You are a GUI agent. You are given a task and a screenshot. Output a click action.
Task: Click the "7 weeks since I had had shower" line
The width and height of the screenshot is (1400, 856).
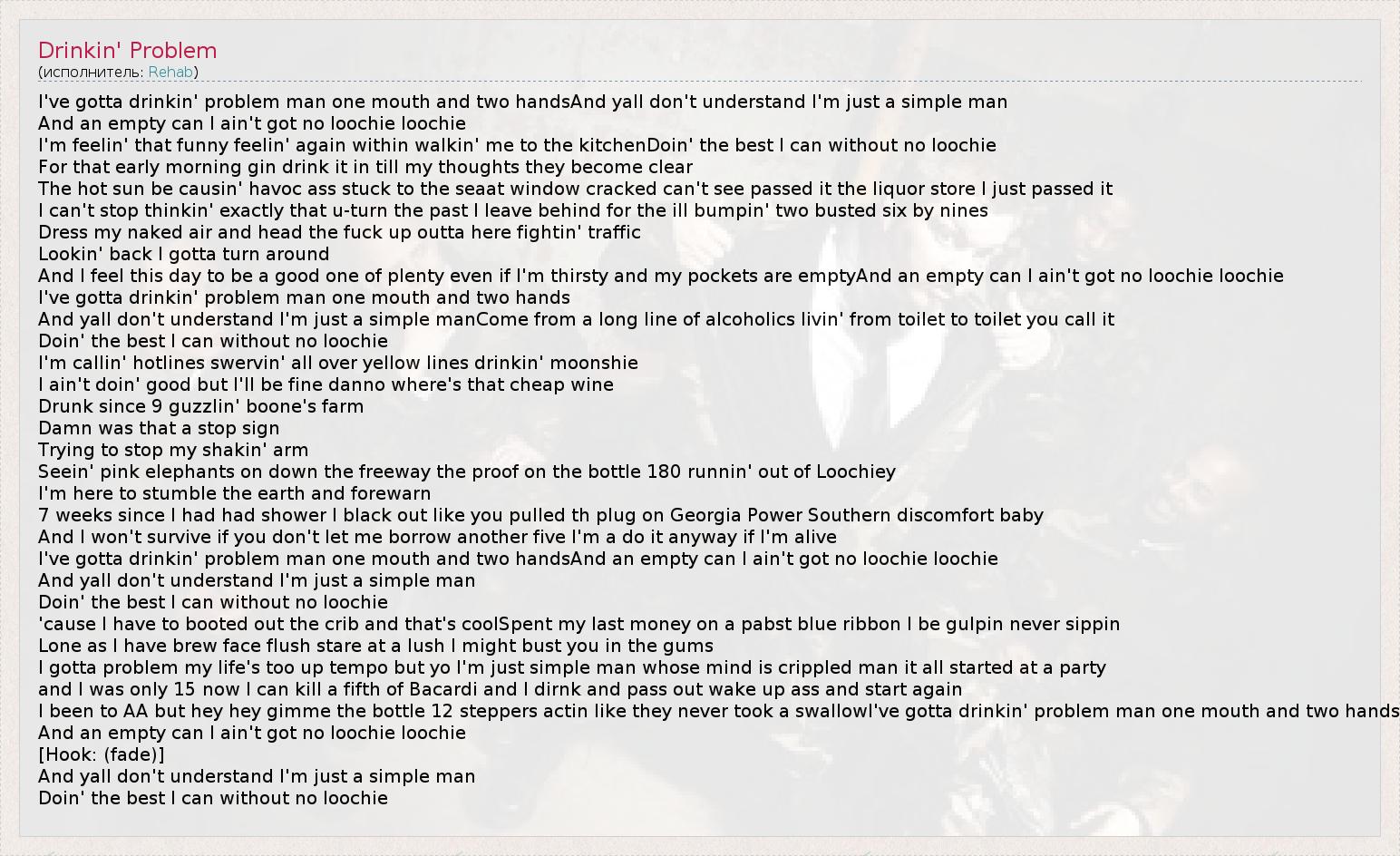point(540,515)
